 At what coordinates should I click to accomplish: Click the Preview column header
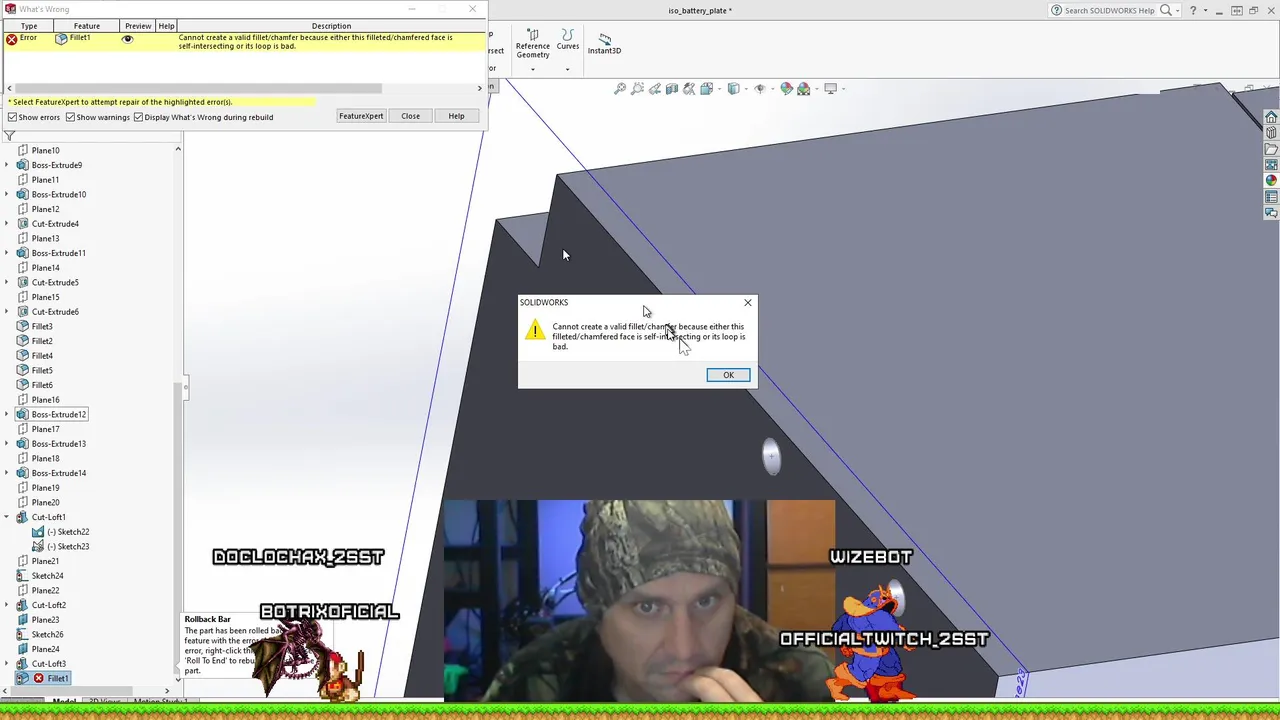pos(138,26)
